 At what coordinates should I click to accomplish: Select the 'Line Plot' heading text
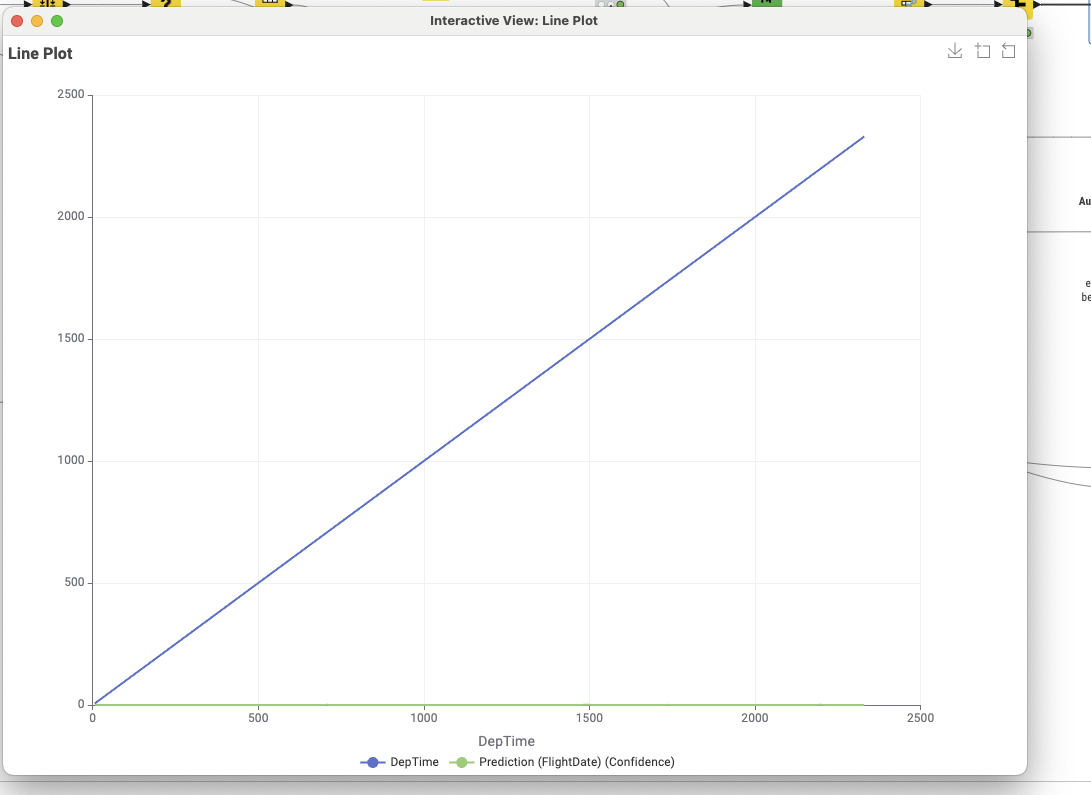pos(40,54)
